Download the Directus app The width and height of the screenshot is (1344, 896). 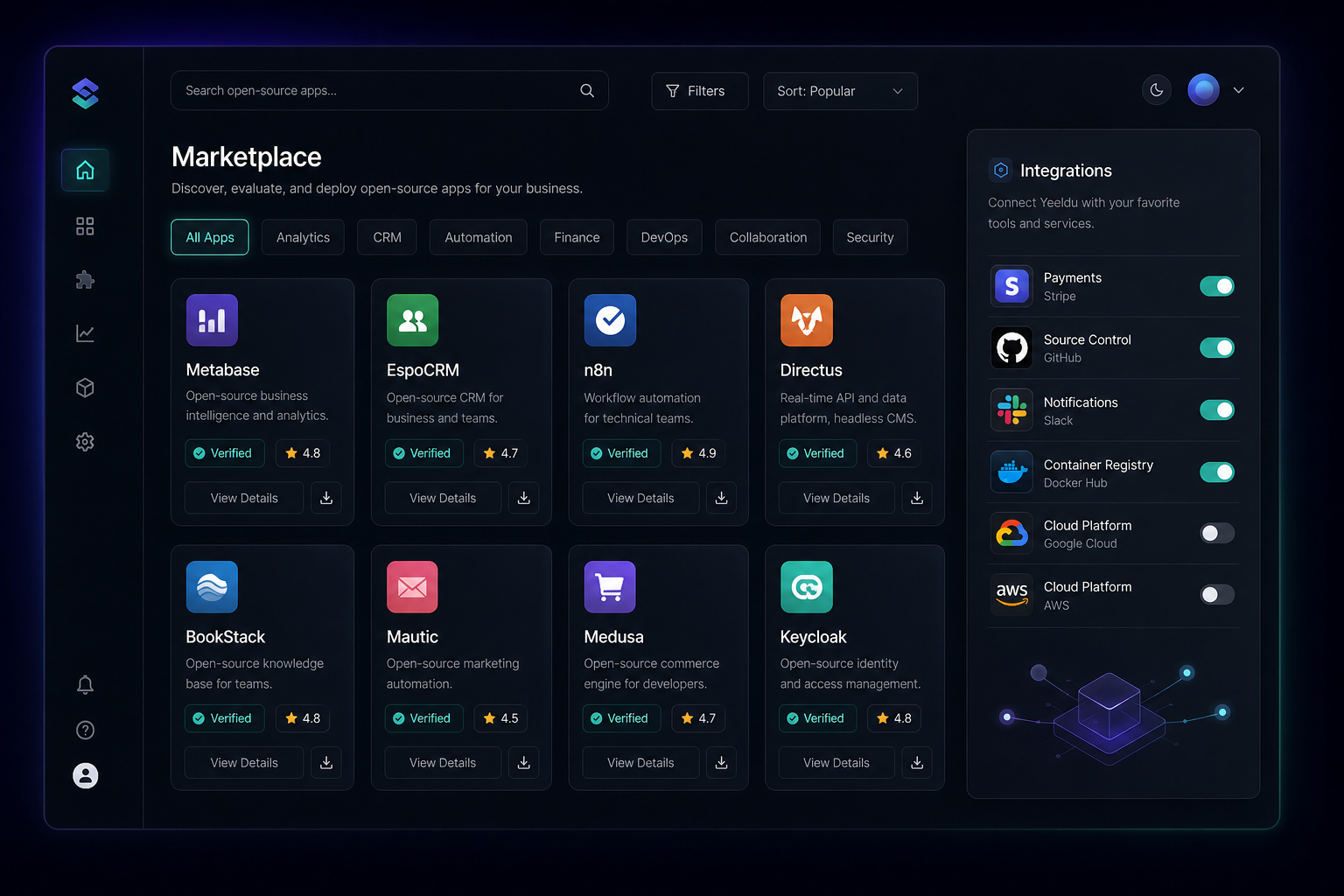(x=917, y=498)
